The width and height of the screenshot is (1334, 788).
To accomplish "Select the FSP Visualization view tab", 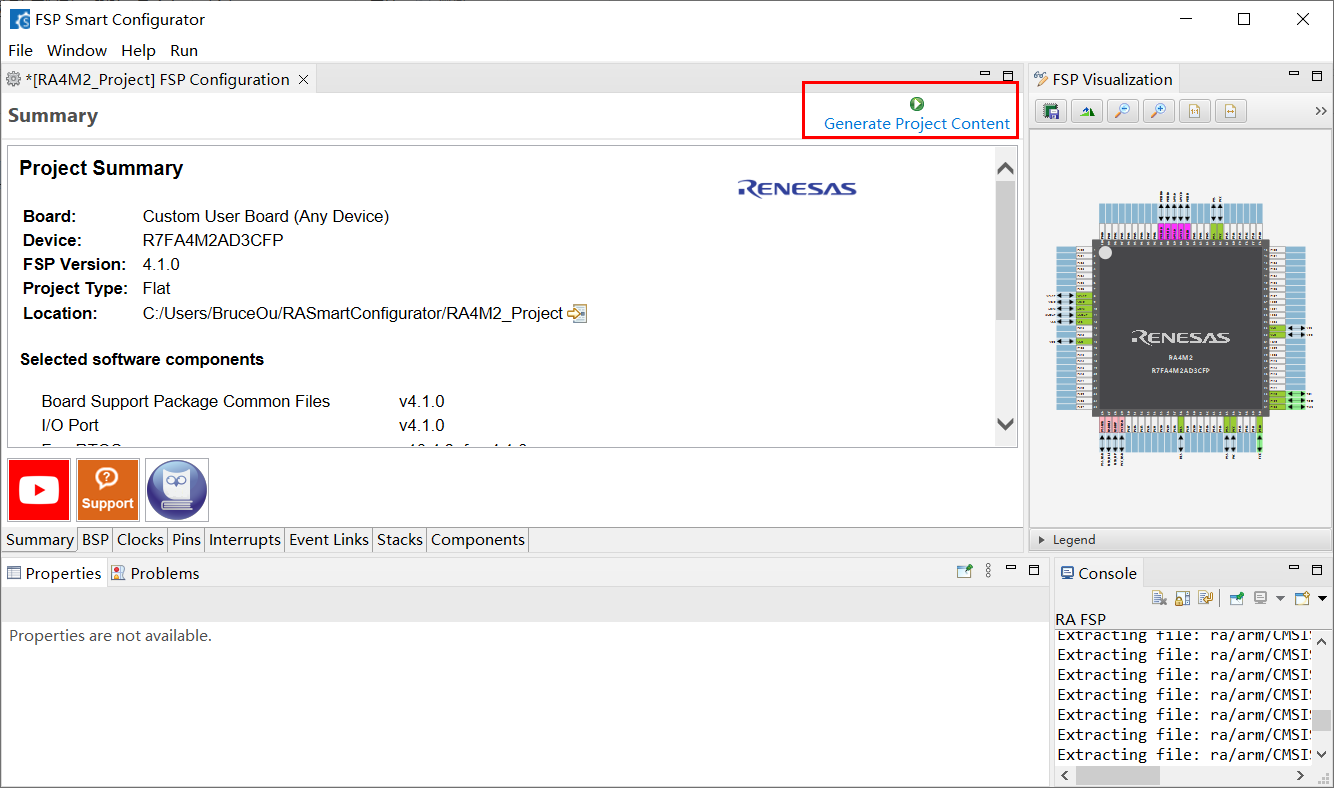I will tap(1103, 79).
